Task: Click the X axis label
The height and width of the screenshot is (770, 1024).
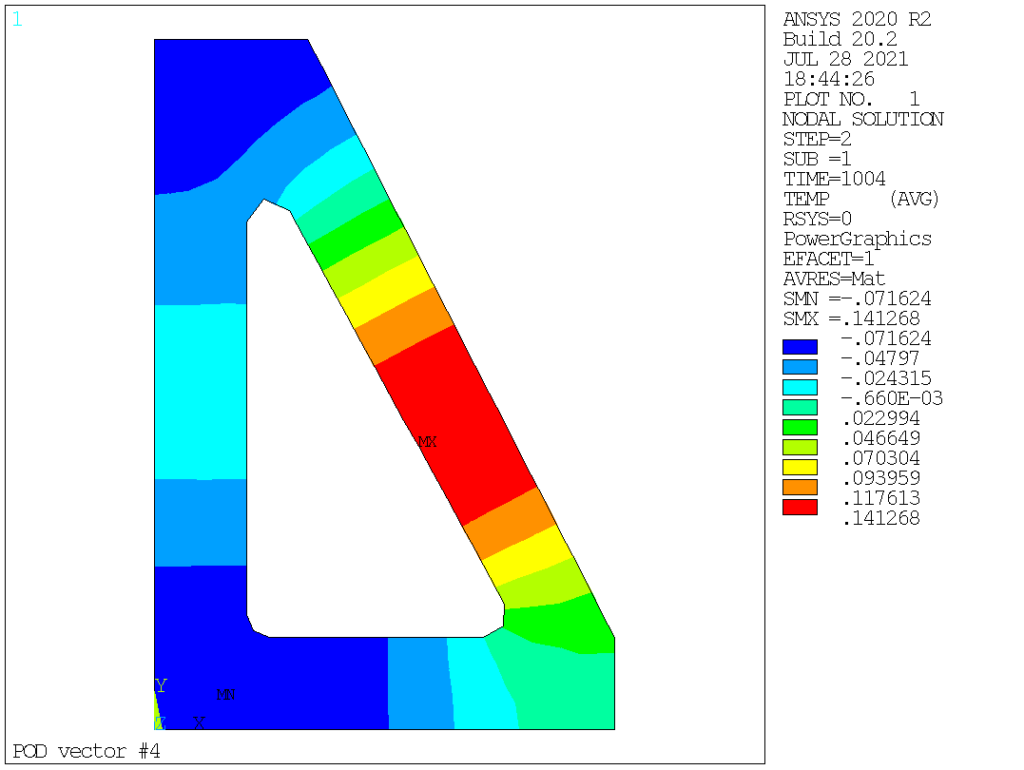Action: [x=199, y=722]
